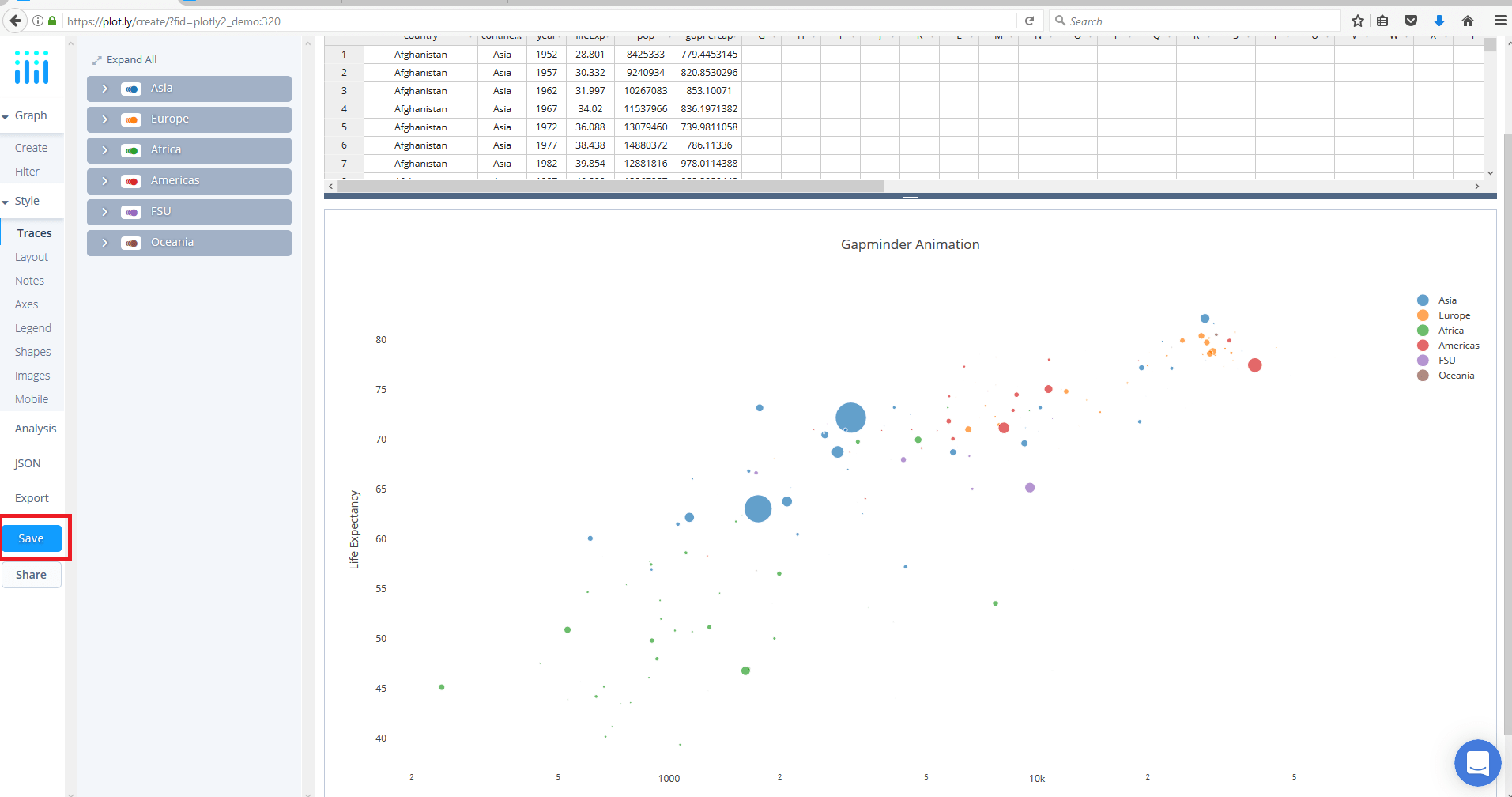Click the Save button

pos(32,538)
